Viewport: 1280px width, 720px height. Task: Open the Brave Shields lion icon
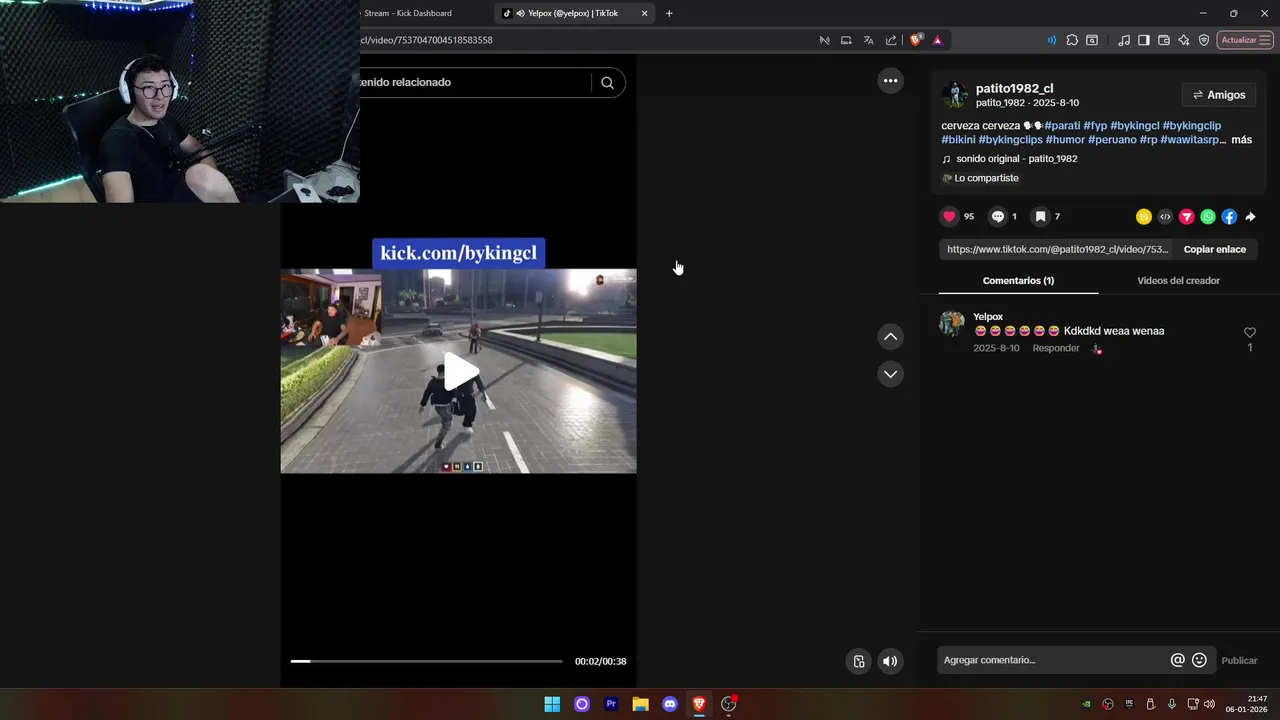coord(916,40)
